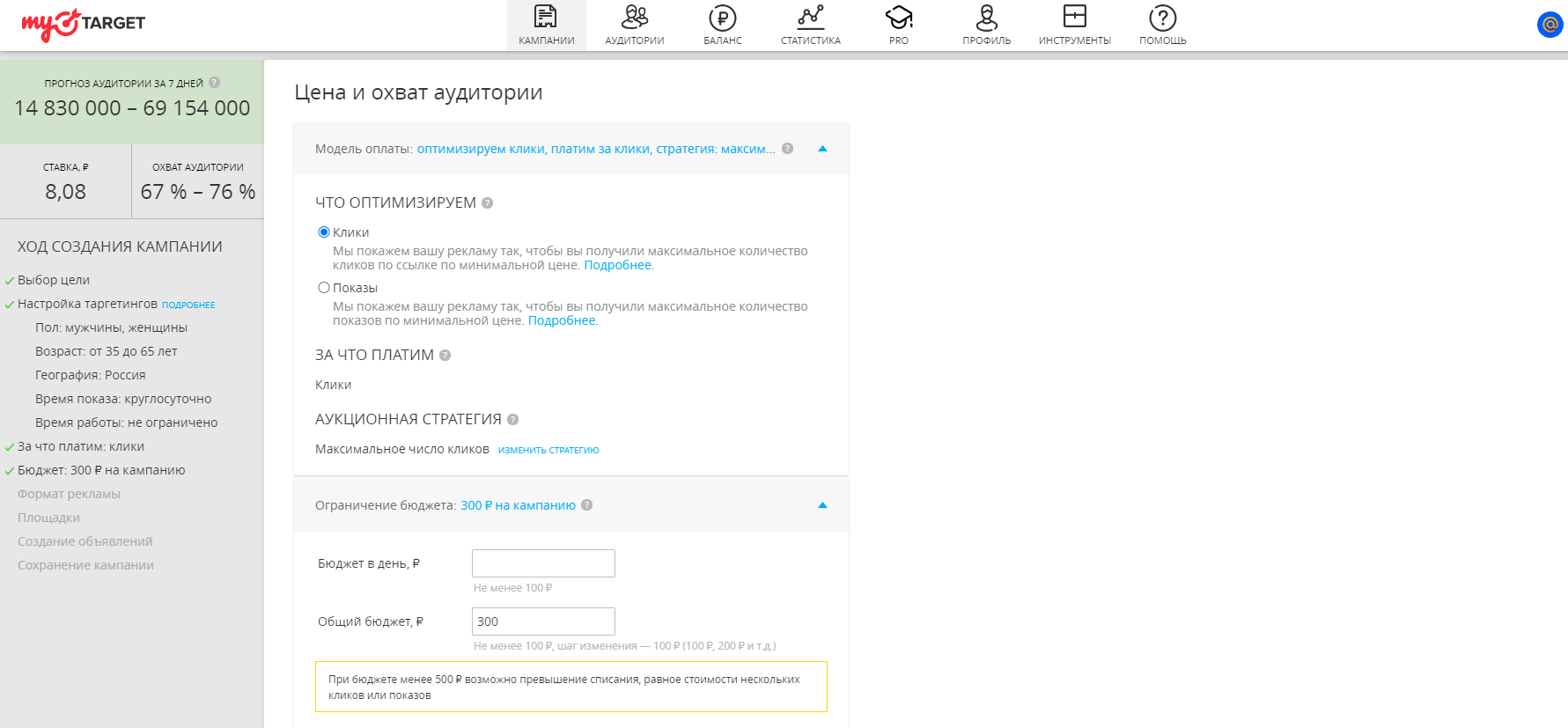
Task: Go to Создание объявлений step
Action: tap(85, 541)
